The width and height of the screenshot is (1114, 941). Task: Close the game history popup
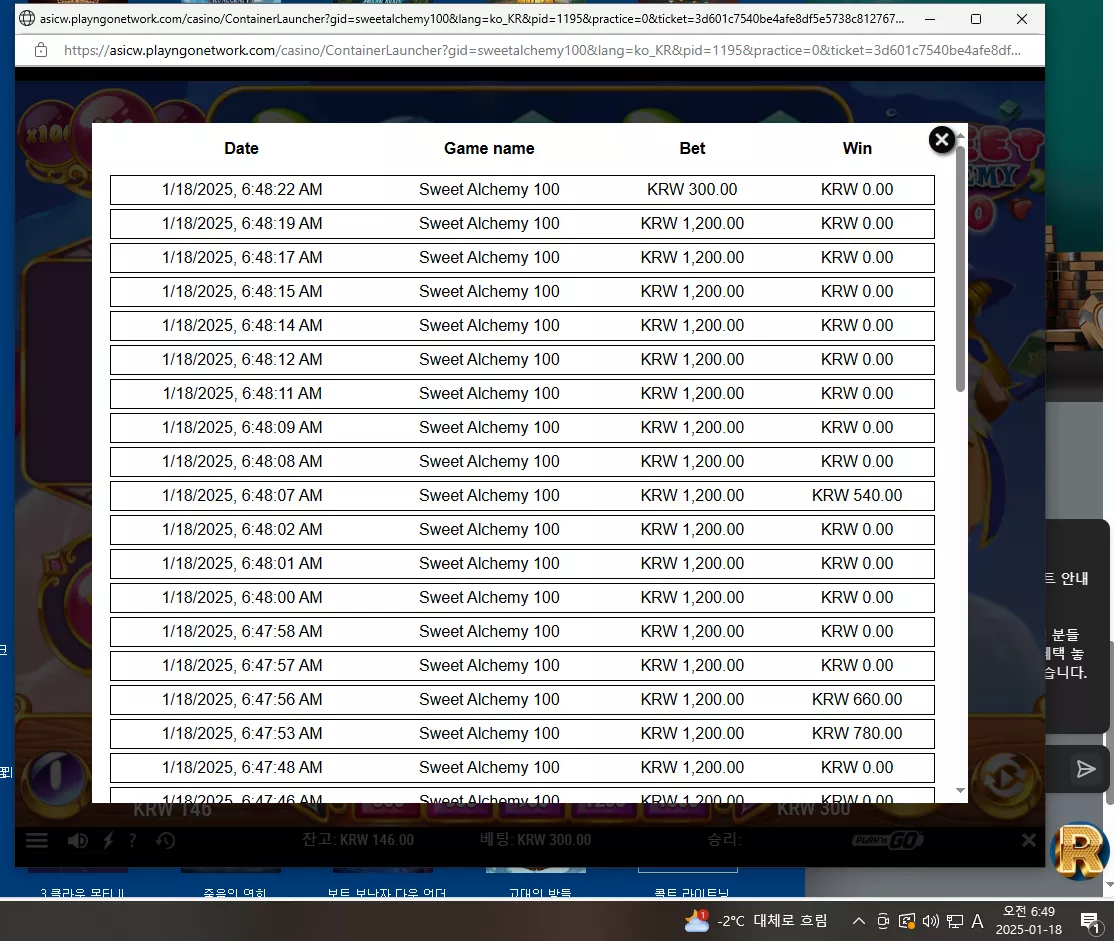(x=941, y=140)
